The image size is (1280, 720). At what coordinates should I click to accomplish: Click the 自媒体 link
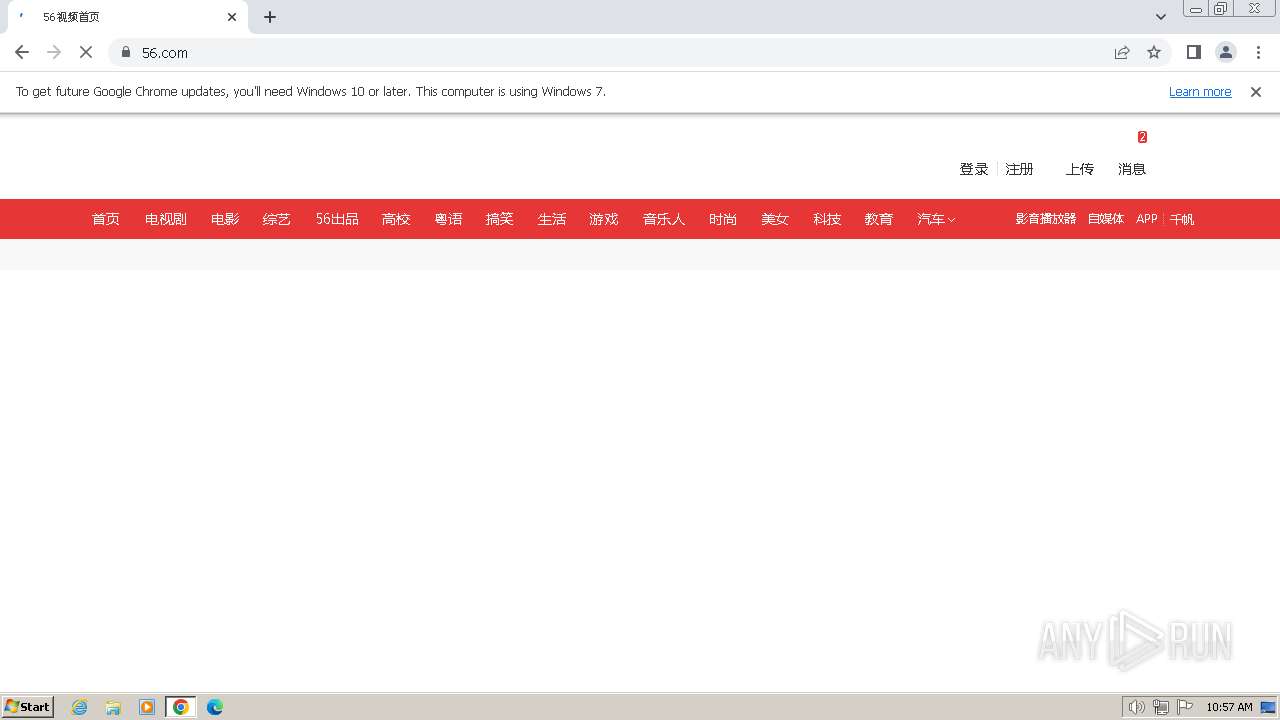click(x=1106, y=219)
